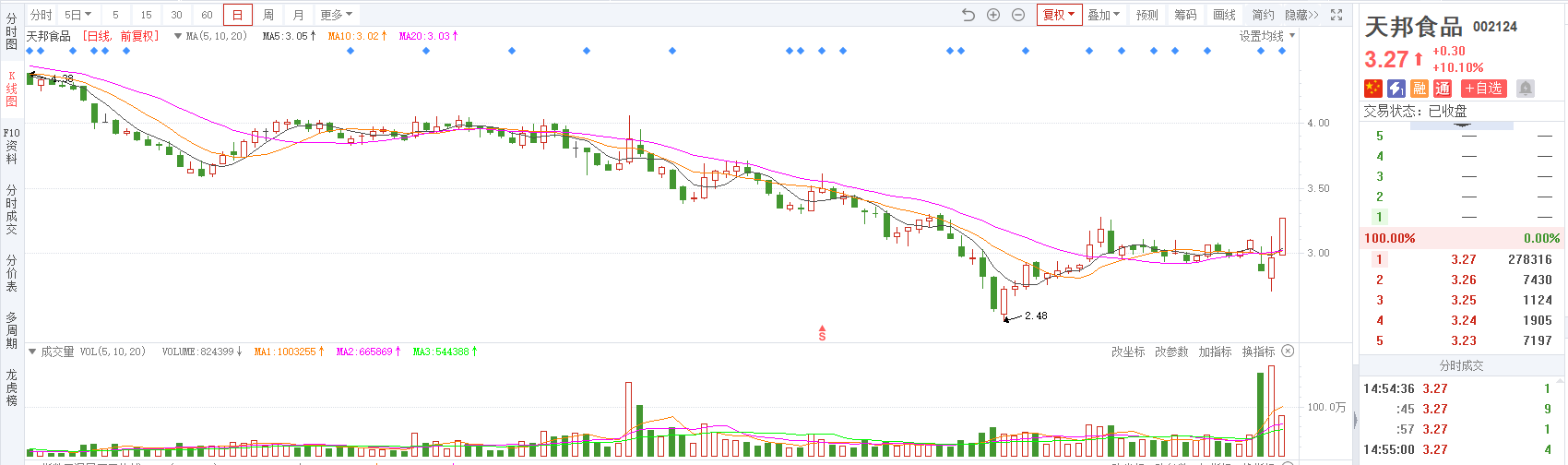The height and width of the screenshot is (465, 1568).
Task: Click the undo arrow icon in chart toolbar
Action: click(968, 15)
